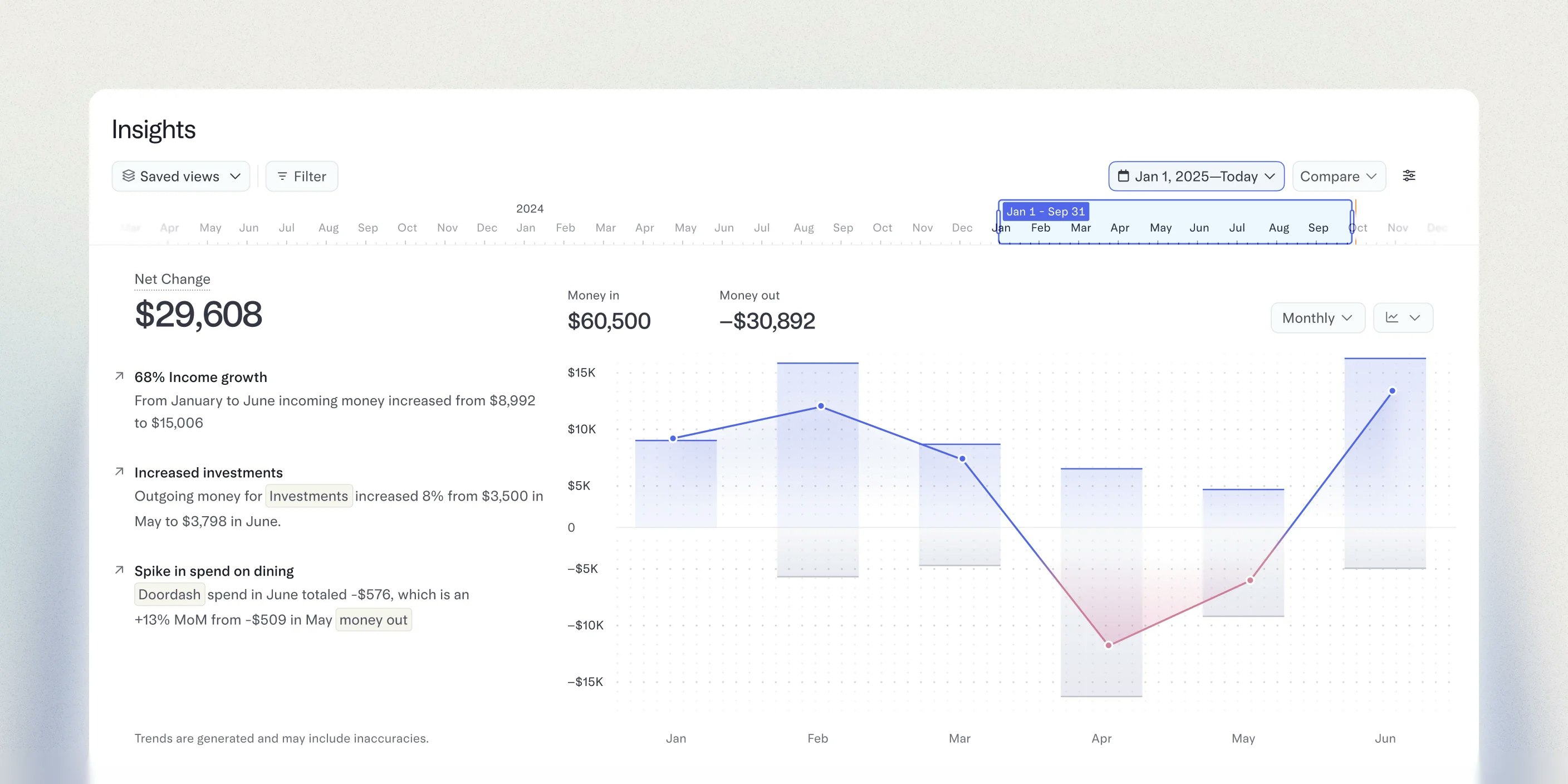Click the line chart type icon
The height and width of the screenshot is (784, 1568).
(1392, 318)
